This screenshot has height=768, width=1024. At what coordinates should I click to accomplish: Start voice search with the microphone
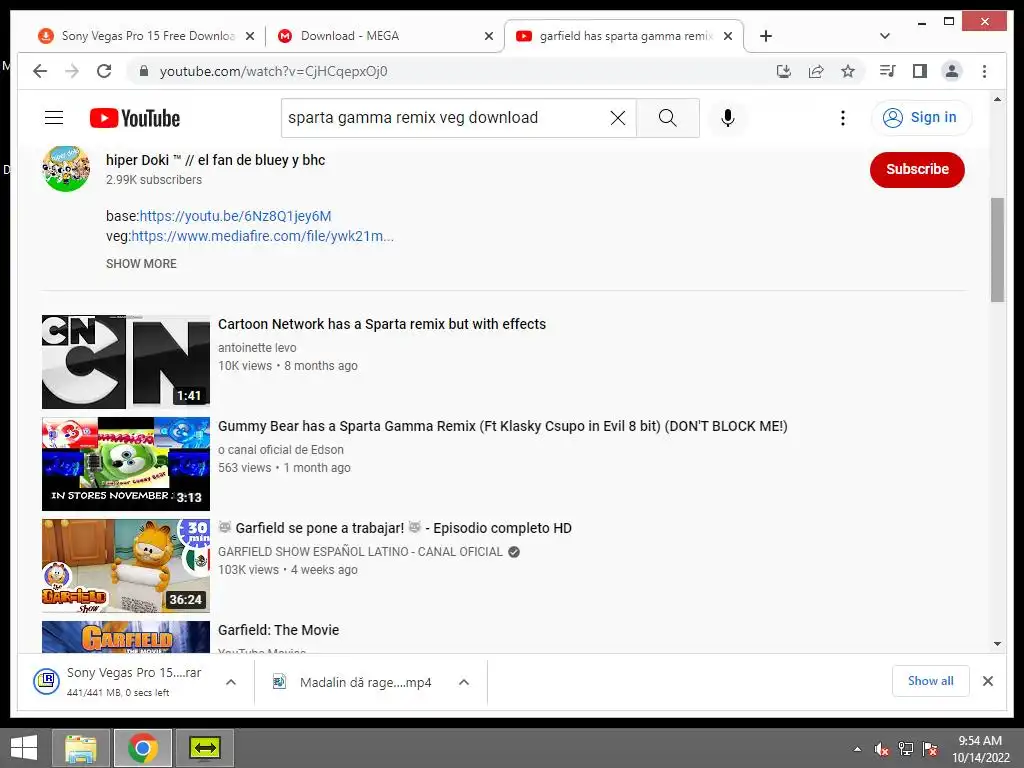pyautogui.click(x=728, y=118)
